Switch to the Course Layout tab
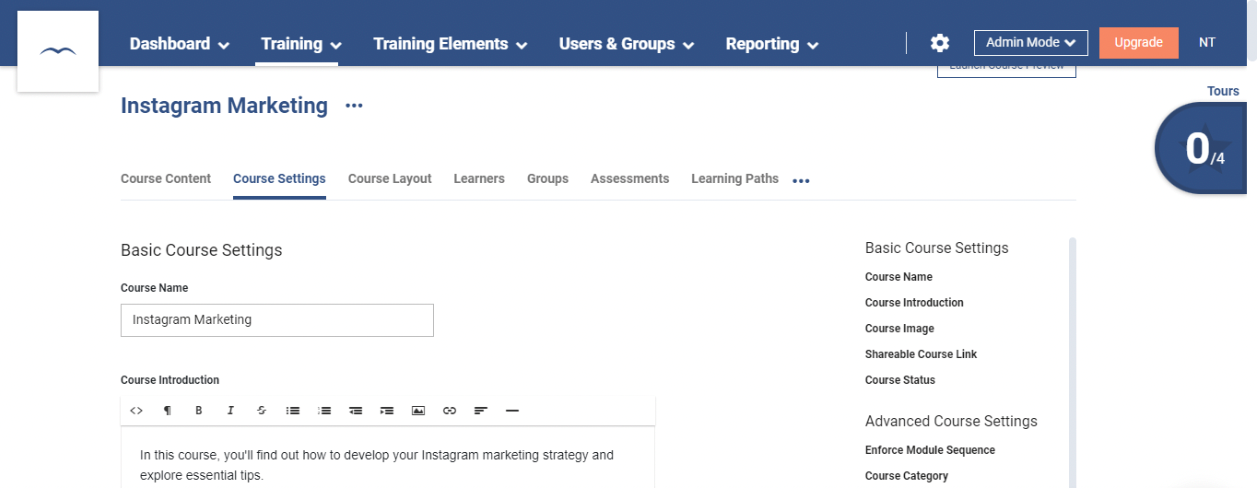The height and width of the screenshot is (494, 1258). (x=389, y=179)
